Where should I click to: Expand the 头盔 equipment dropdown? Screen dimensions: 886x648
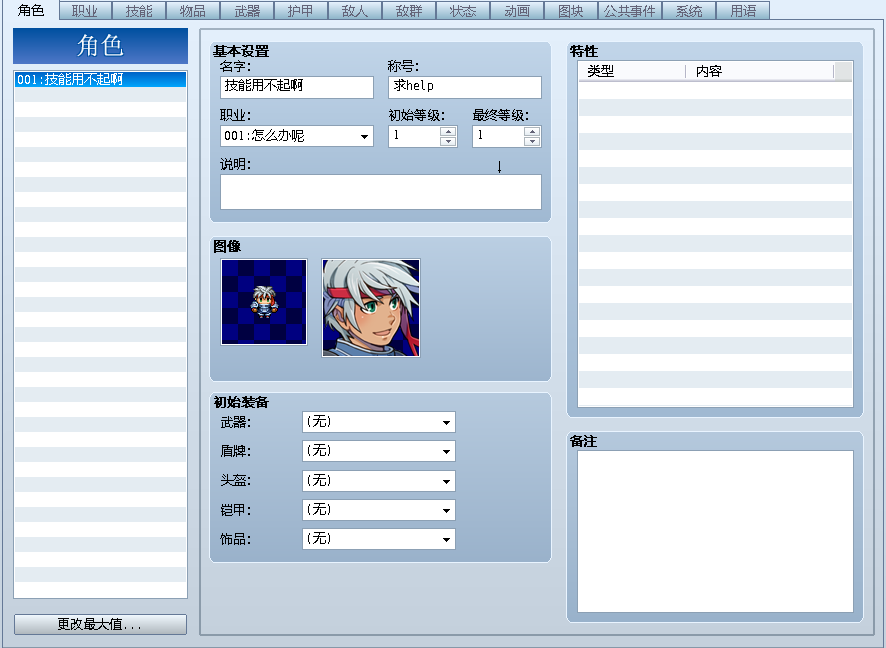379,481
